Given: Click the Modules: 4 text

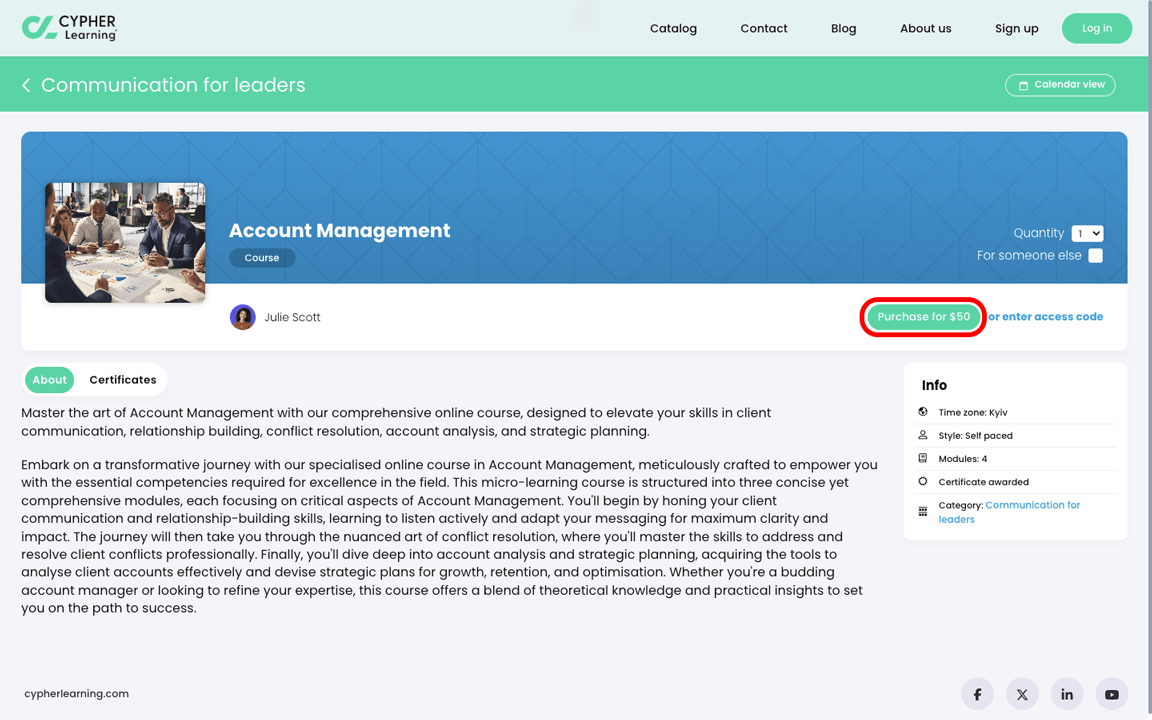Looking at the screenshot, I should 962,458.
